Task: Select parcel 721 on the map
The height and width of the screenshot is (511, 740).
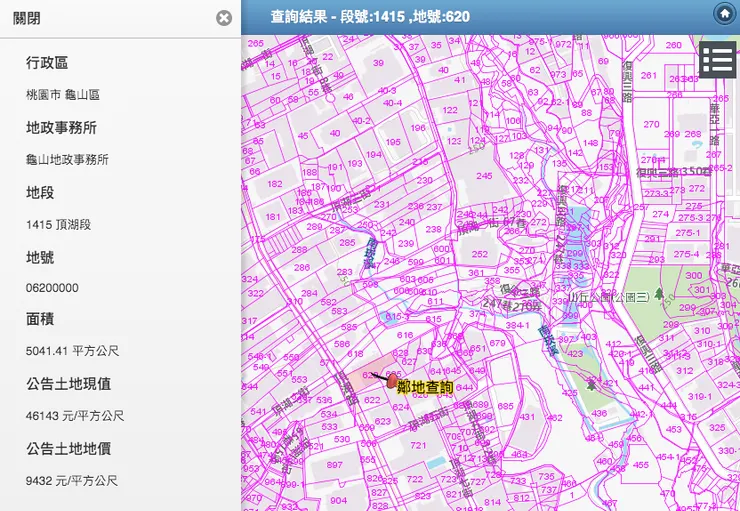Action: coord(418,445)
